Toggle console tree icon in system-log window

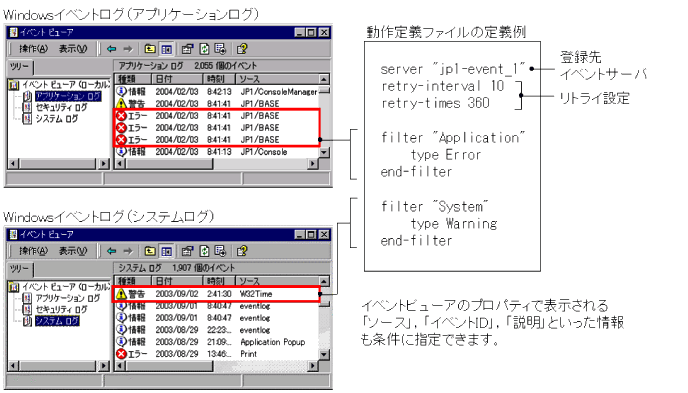[166, 251]
